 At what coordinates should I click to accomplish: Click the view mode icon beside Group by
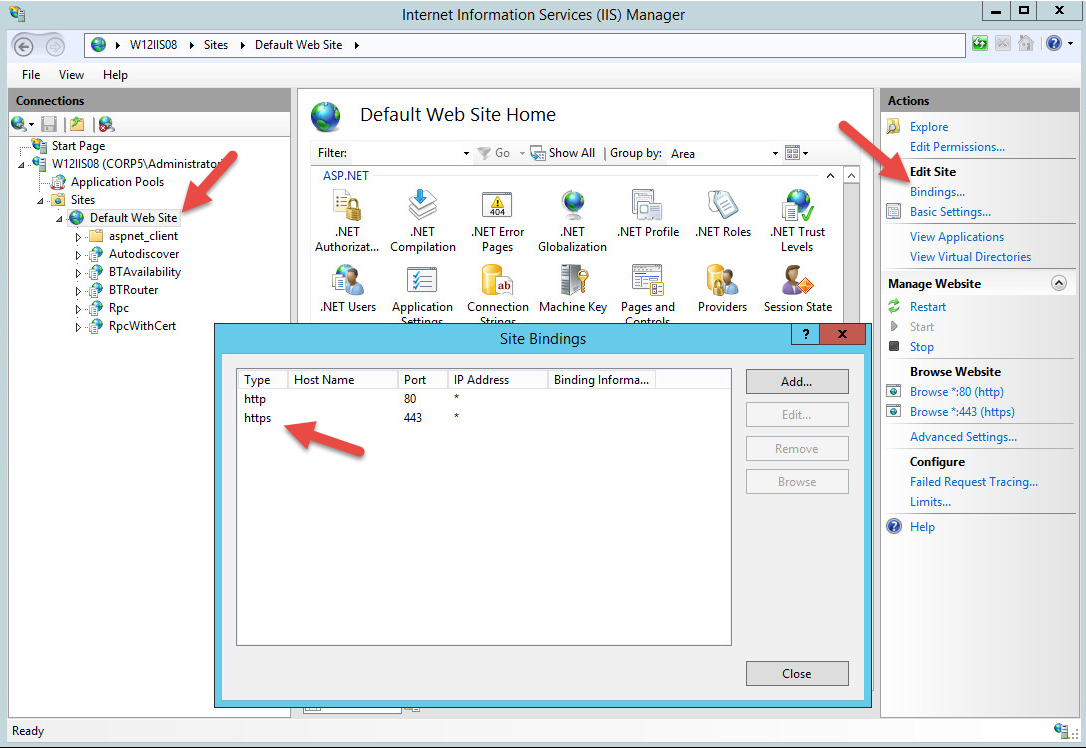792,153
